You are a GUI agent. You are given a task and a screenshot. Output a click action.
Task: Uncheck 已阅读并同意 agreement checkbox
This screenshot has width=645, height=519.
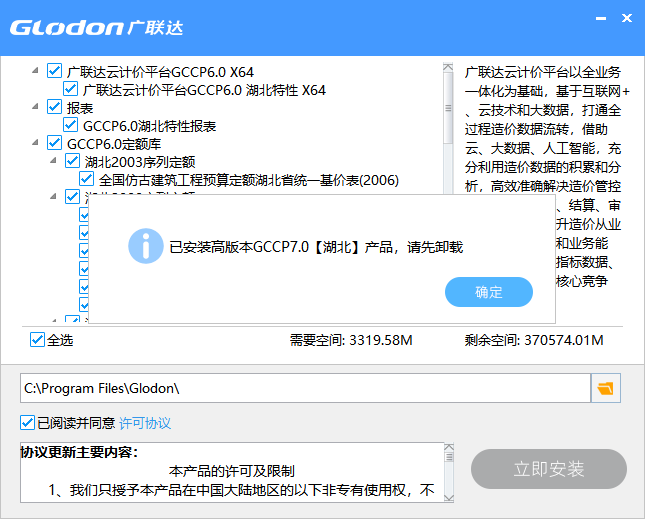pyautogui.click(x=27, y=423)
